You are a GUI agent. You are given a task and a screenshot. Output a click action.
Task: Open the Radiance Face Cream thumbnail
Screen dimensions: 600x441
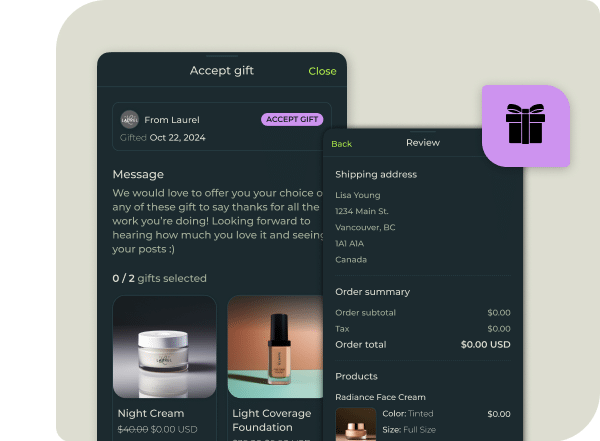coord(356,424)
